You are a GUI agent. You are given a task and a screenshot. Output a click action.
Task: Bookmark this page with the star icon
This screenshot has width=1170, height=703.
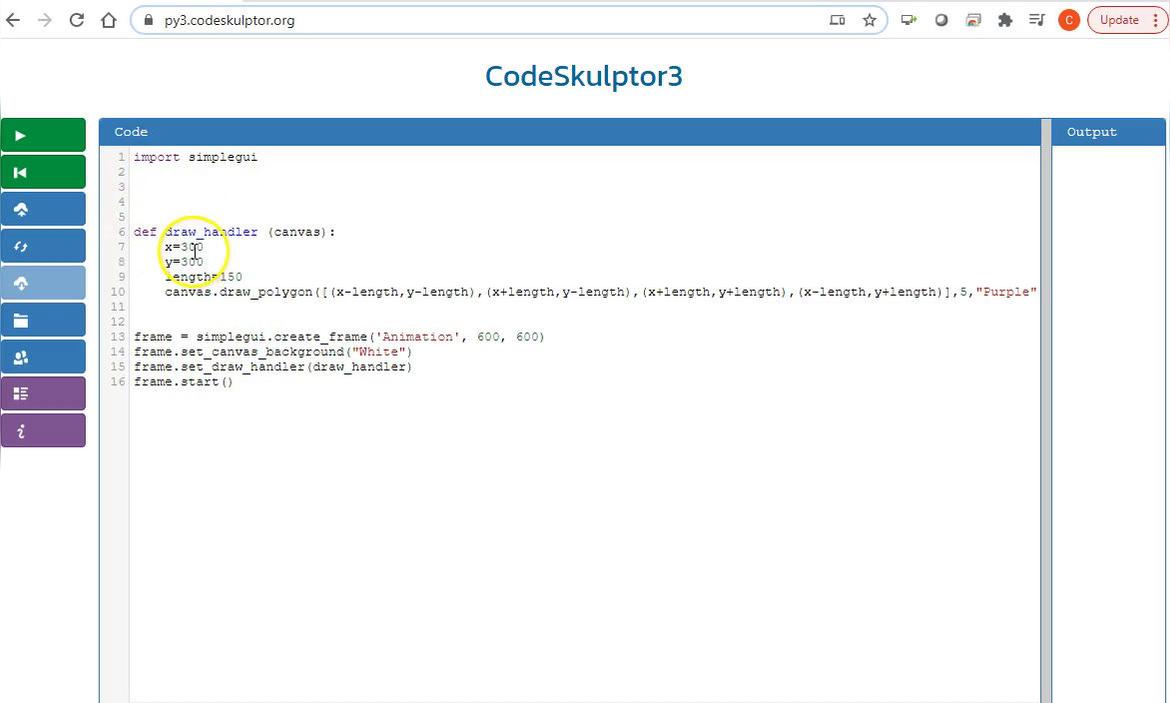tap(869, 20)
